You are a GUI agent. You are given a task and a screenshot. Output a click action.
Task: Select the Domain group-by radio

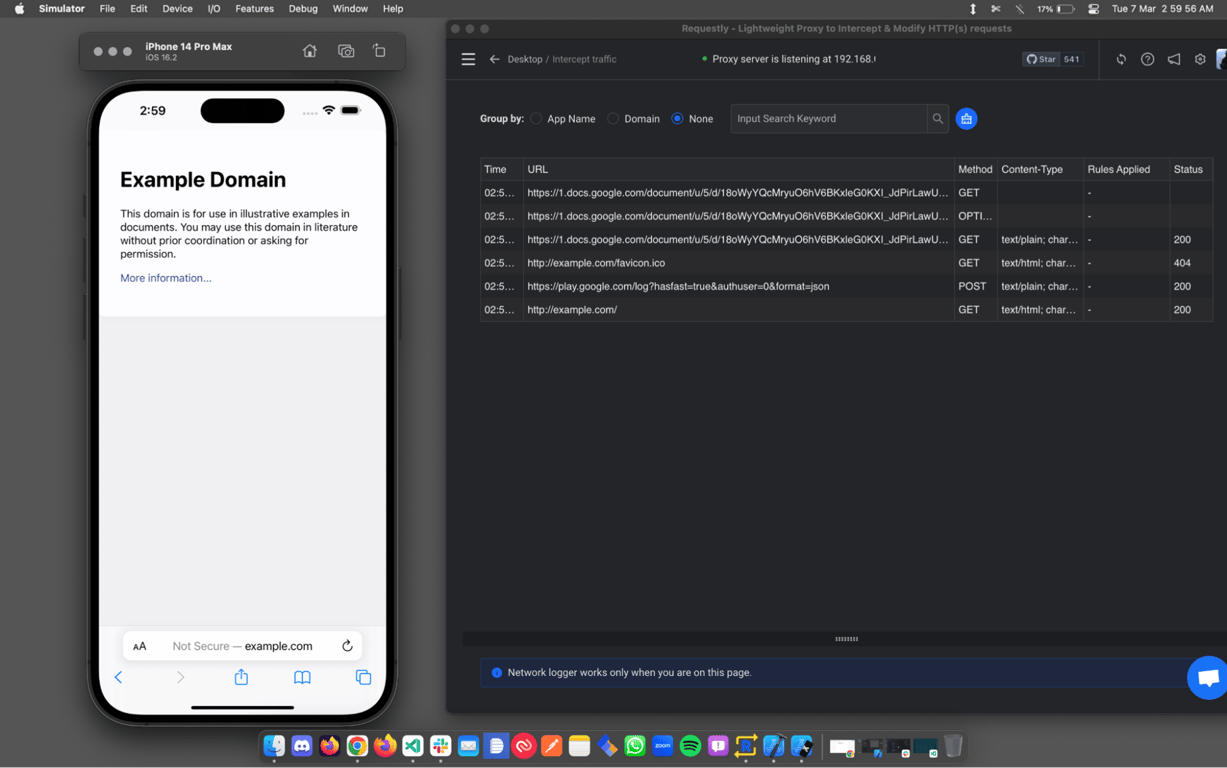pyautogui.click(x=613, y=118)
